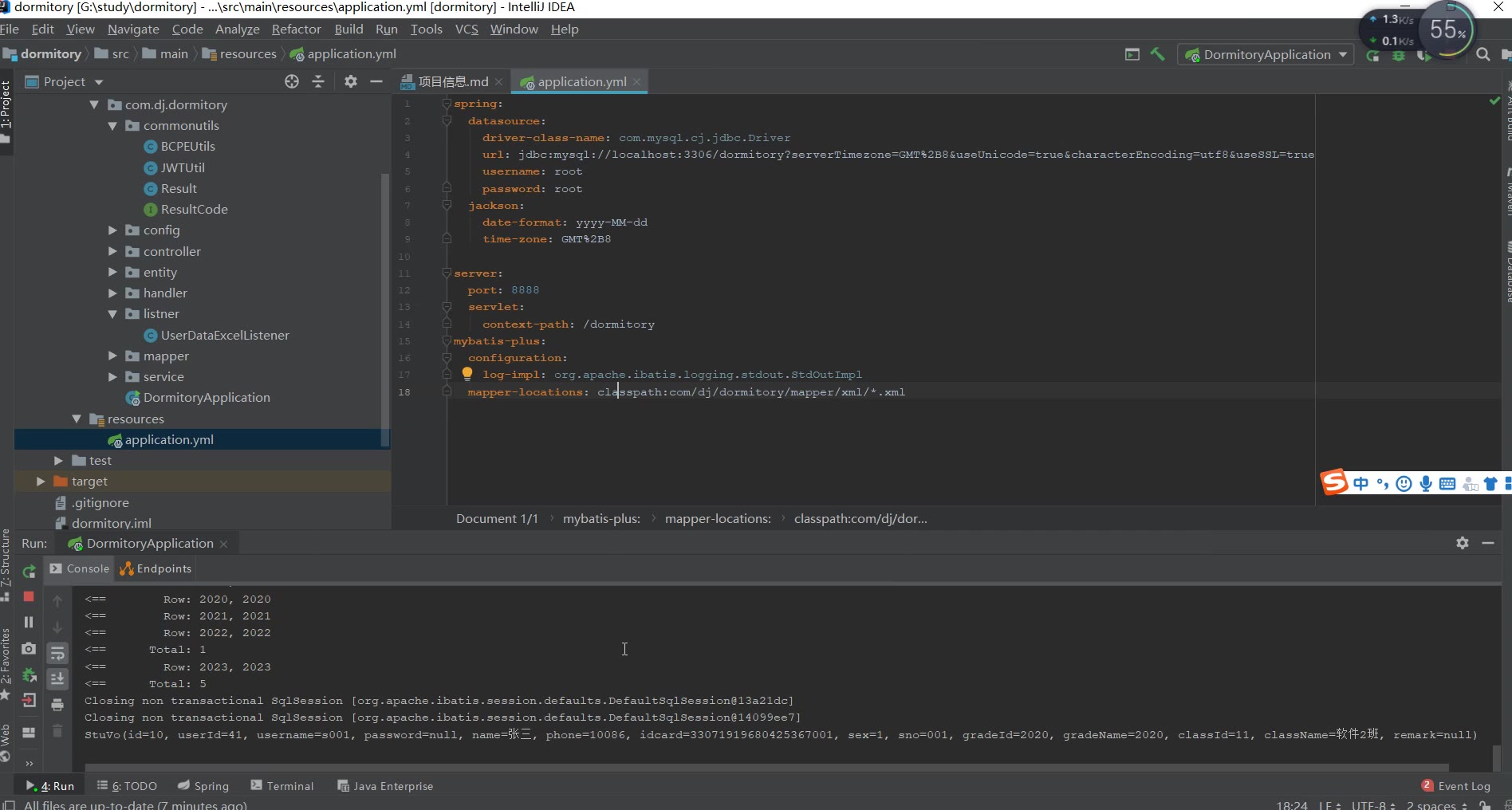Click the print console output icon
Image resolution: width=1512 pixels, height=810 pixels.
pos(57,705)
